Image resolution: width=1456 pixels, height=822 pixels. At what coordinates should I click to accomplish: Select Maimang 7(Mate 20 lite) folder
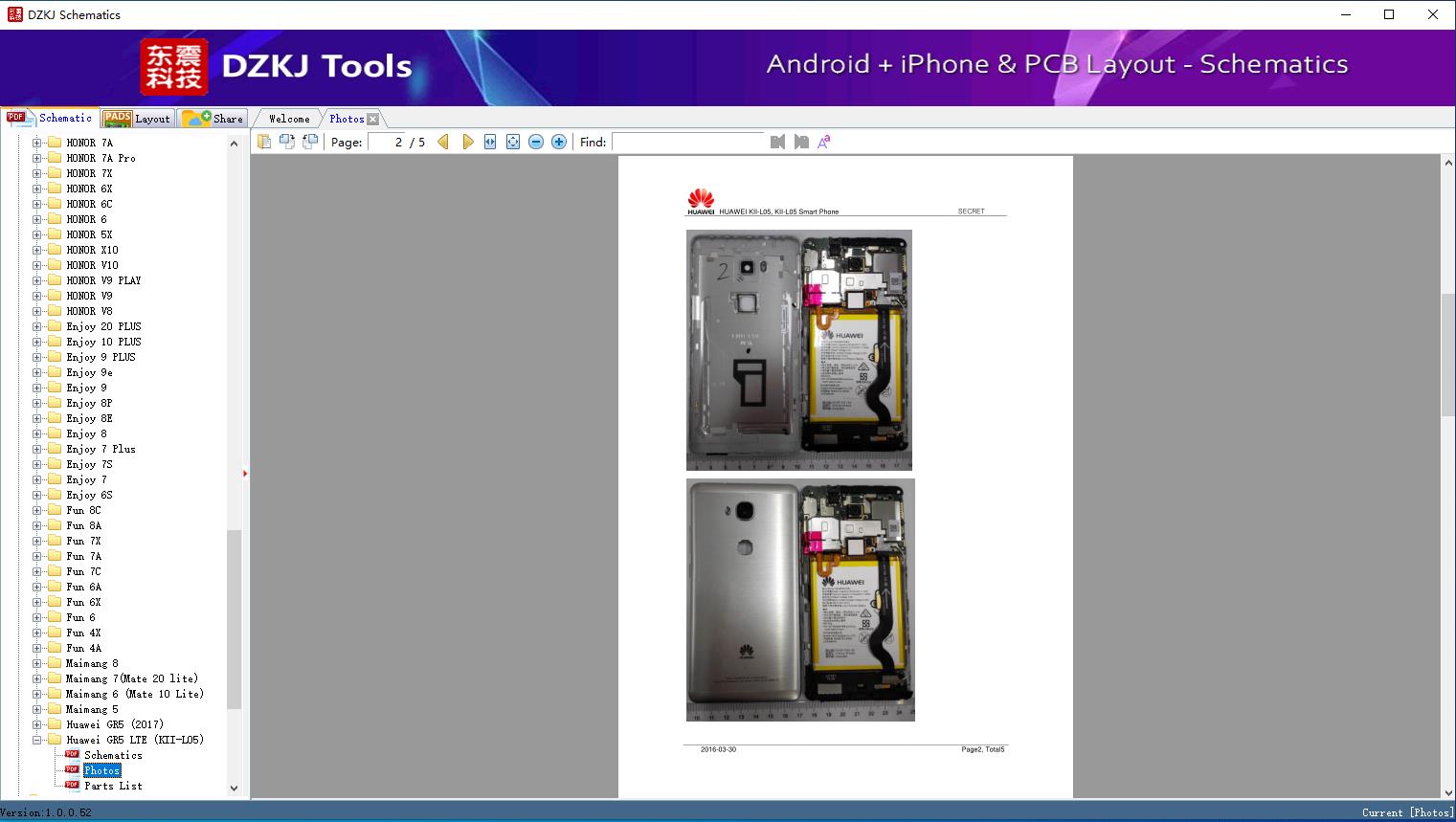point(132,678)
